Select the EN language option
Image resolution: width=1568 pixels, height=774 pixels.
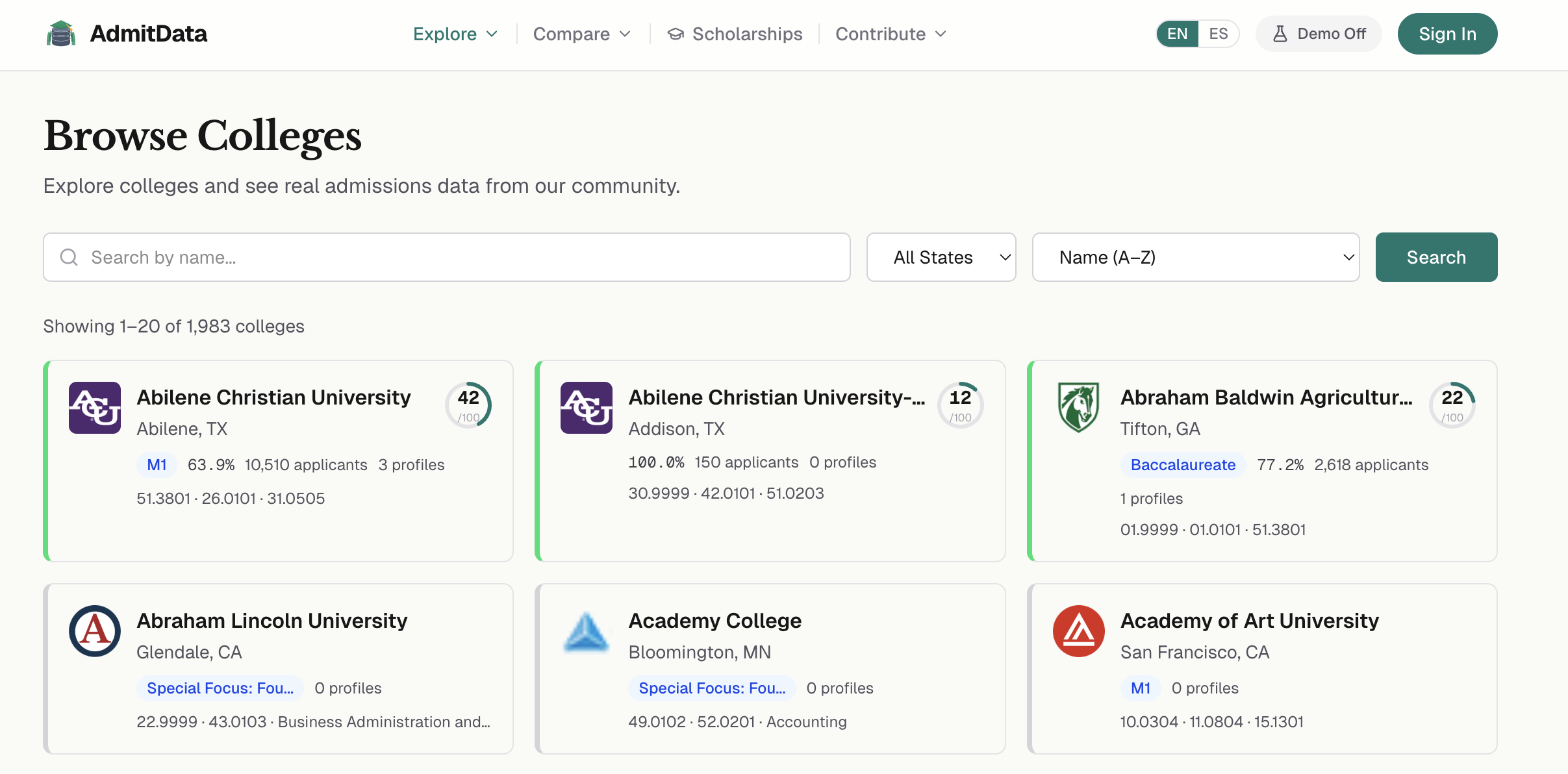pos(1177,34)
